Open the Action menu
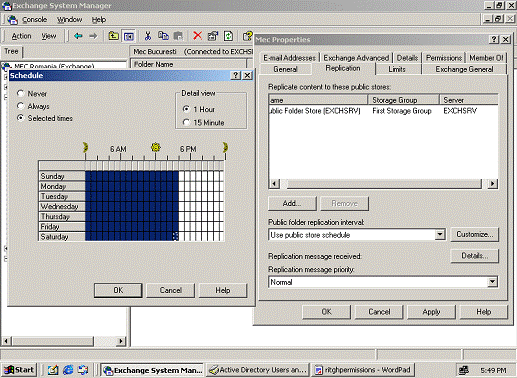The image size is (517, 378). tap(21, 36)
